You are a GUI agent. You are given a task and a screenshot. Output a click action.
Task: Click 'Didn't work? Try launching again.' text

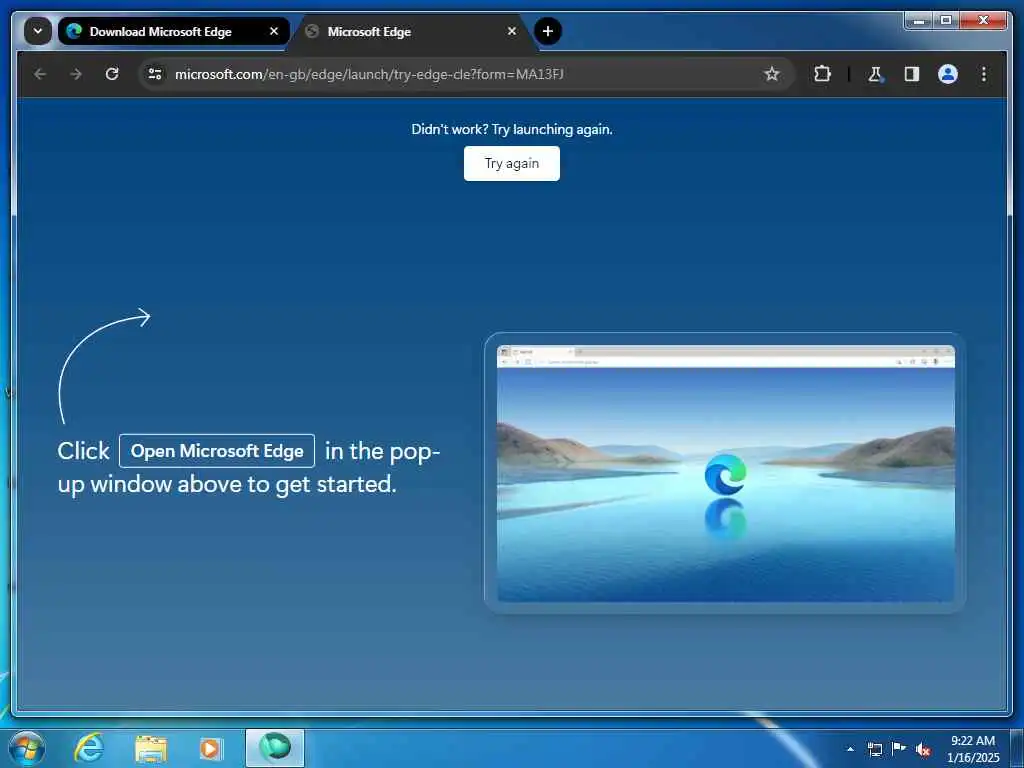(x=512, y=129)
